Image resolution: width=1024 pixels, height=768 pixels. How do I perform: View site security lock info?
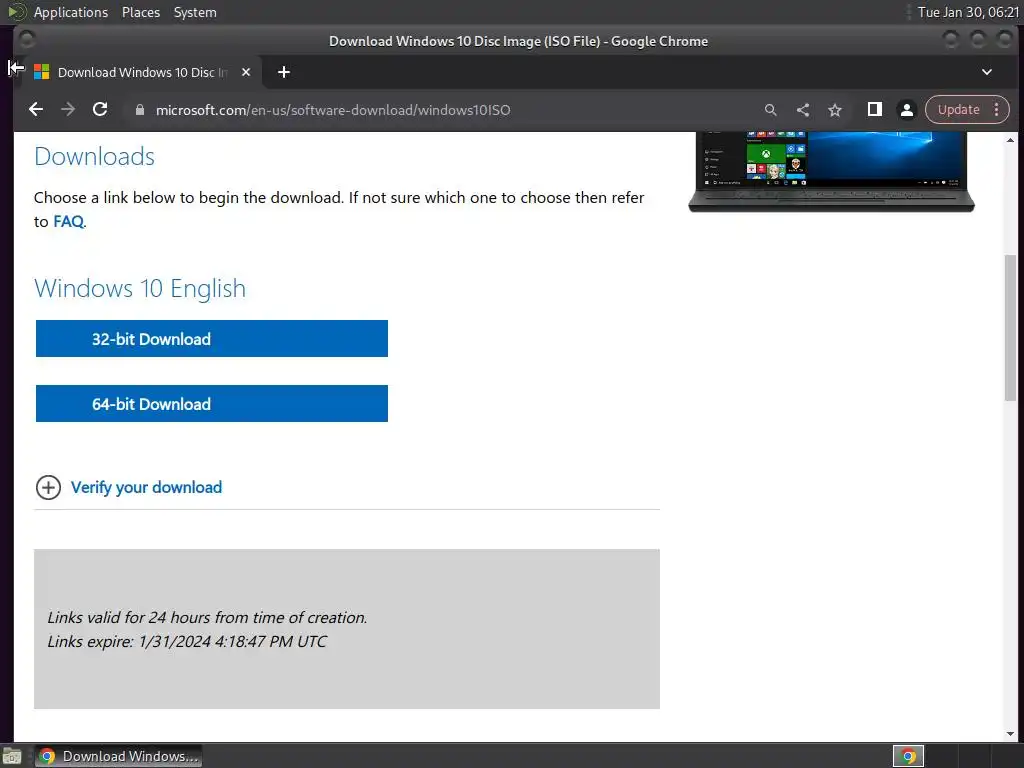139,110
